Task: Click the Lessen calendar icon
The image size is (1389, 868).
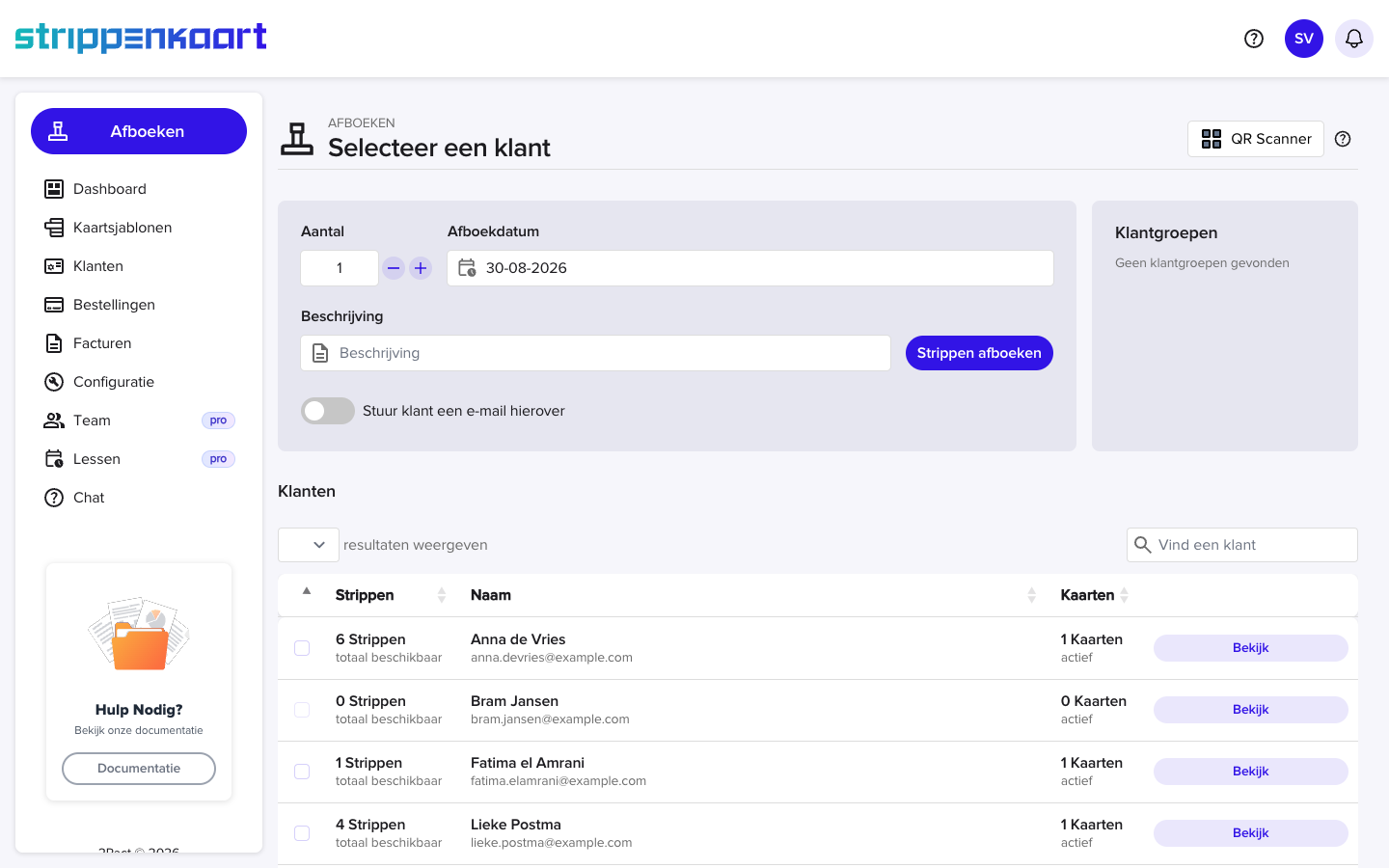Action: pos(54,459)
